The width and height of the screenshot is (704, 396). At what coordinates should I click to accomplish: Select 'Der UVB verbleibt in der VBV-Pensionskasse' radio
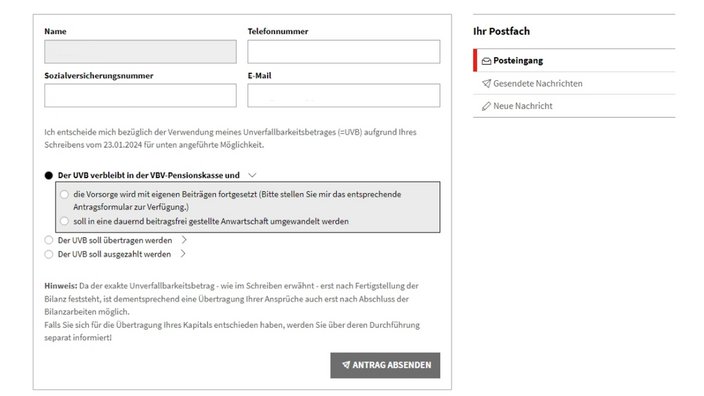tap(48, 176)
